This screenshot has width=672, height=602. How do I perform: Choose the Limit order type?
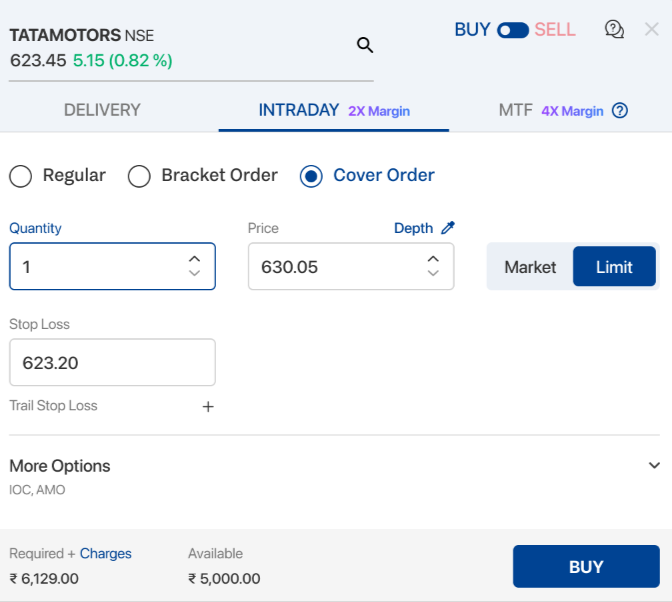click(x=614, y=267)
